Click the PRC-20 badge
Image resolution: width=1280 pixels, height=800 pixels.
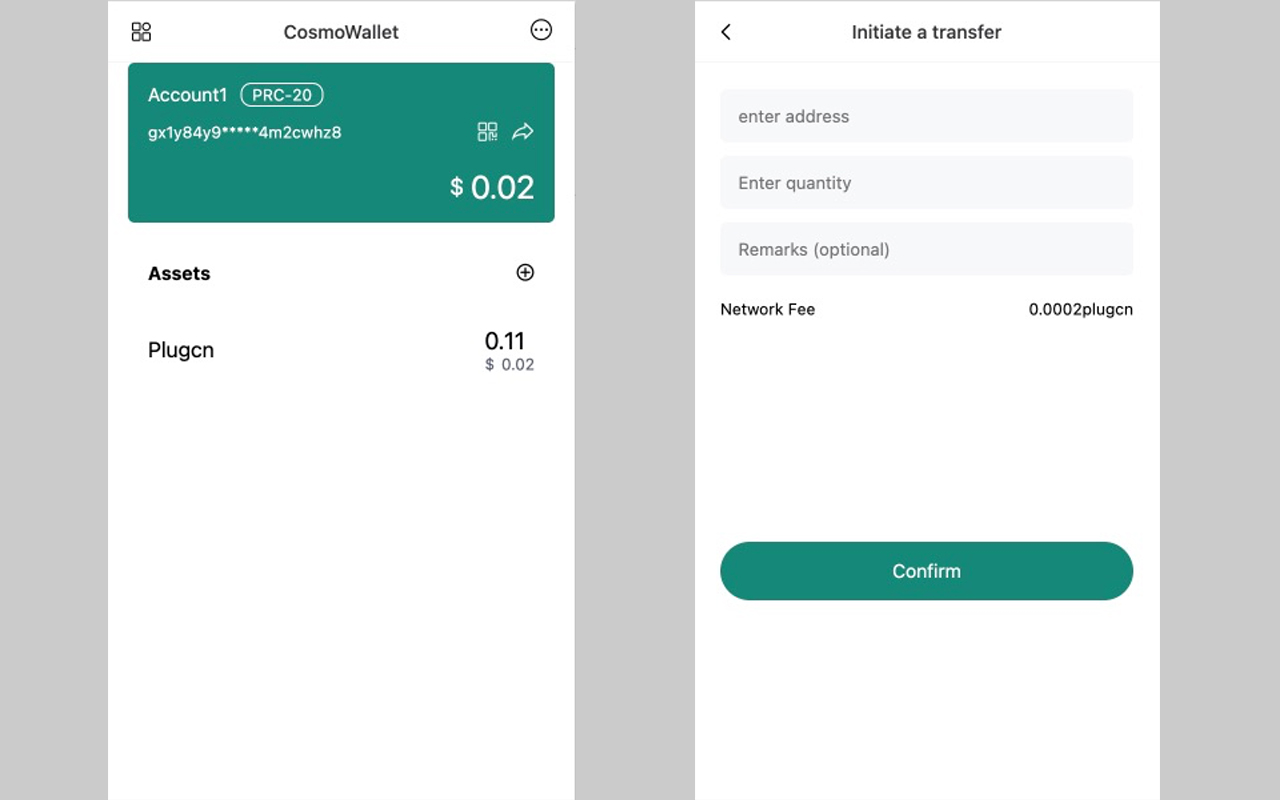(x=282, y=95)
